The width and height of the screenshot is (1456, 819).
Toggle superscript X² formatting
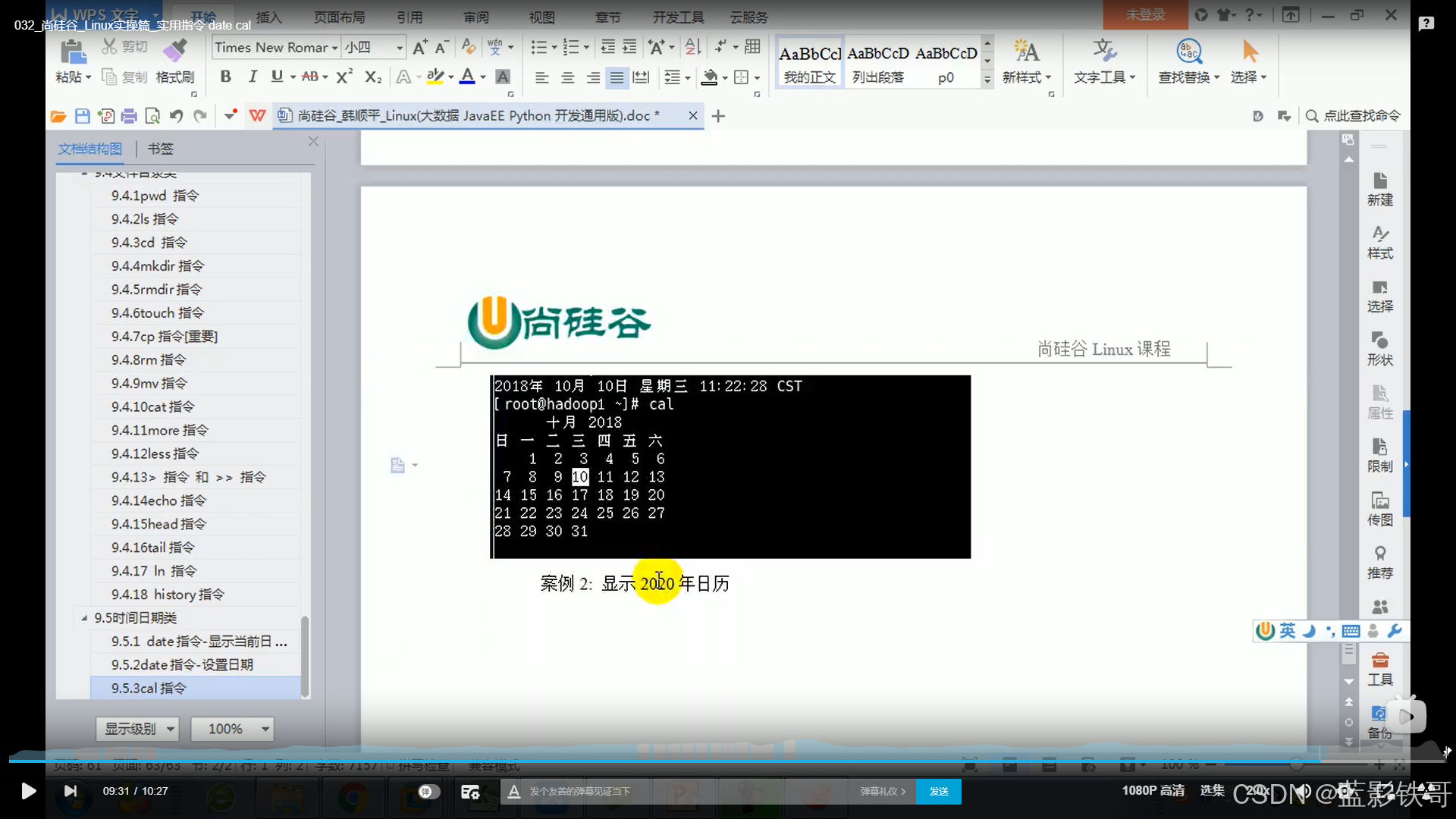click(x=344, y=77)
